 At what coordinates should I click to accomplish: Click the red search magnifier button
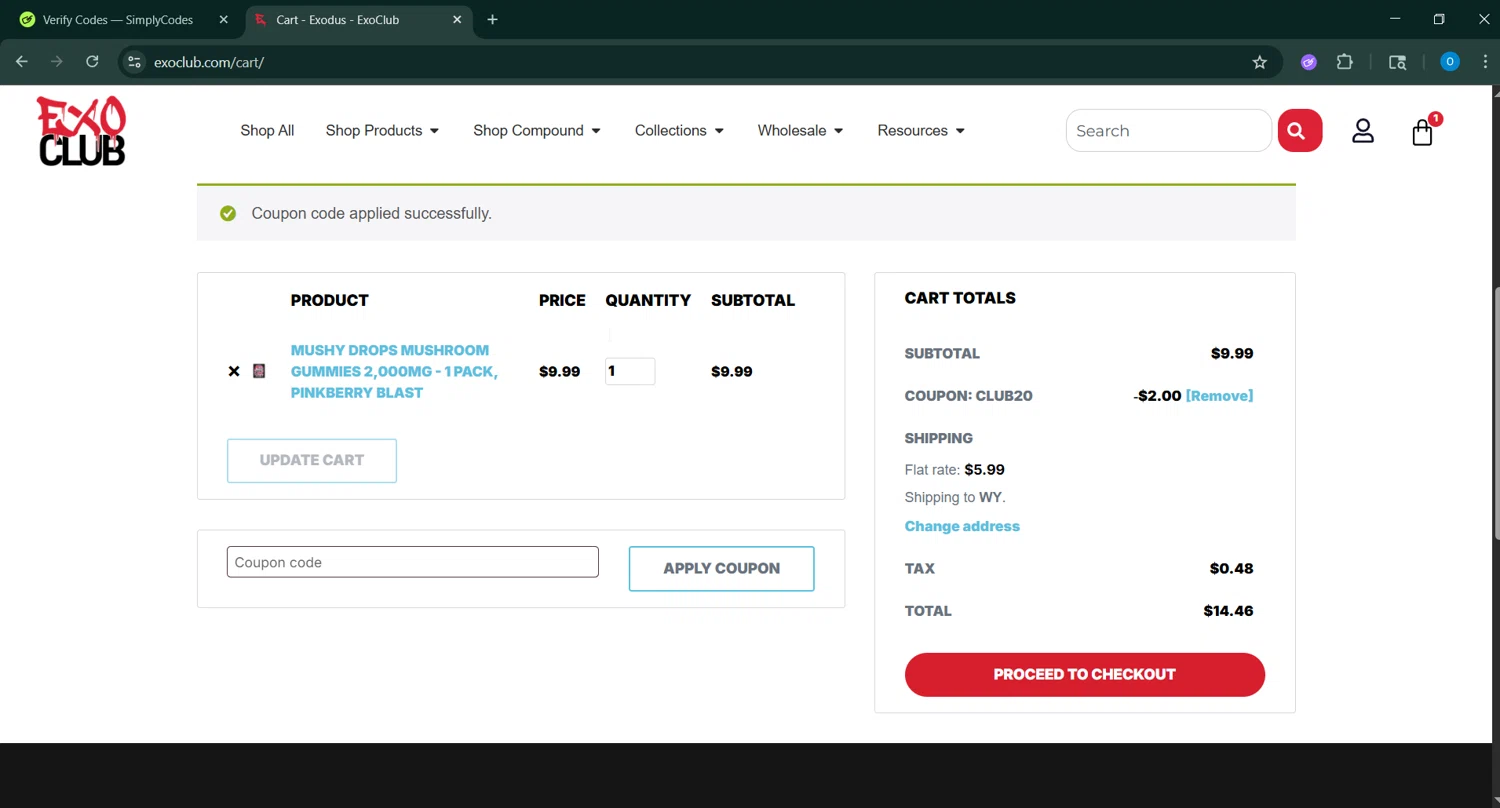coord(1300,131)
